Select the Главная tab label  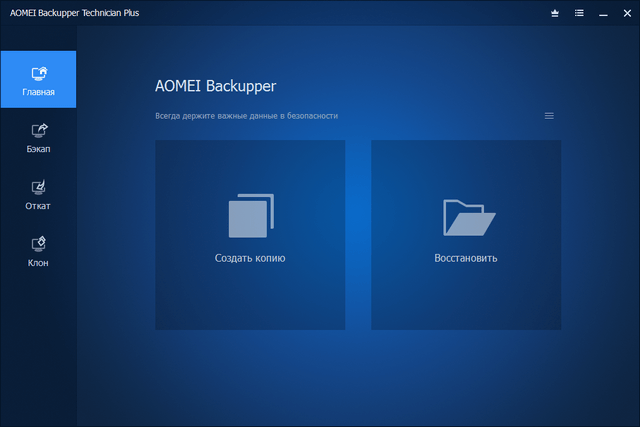point(39,92)
